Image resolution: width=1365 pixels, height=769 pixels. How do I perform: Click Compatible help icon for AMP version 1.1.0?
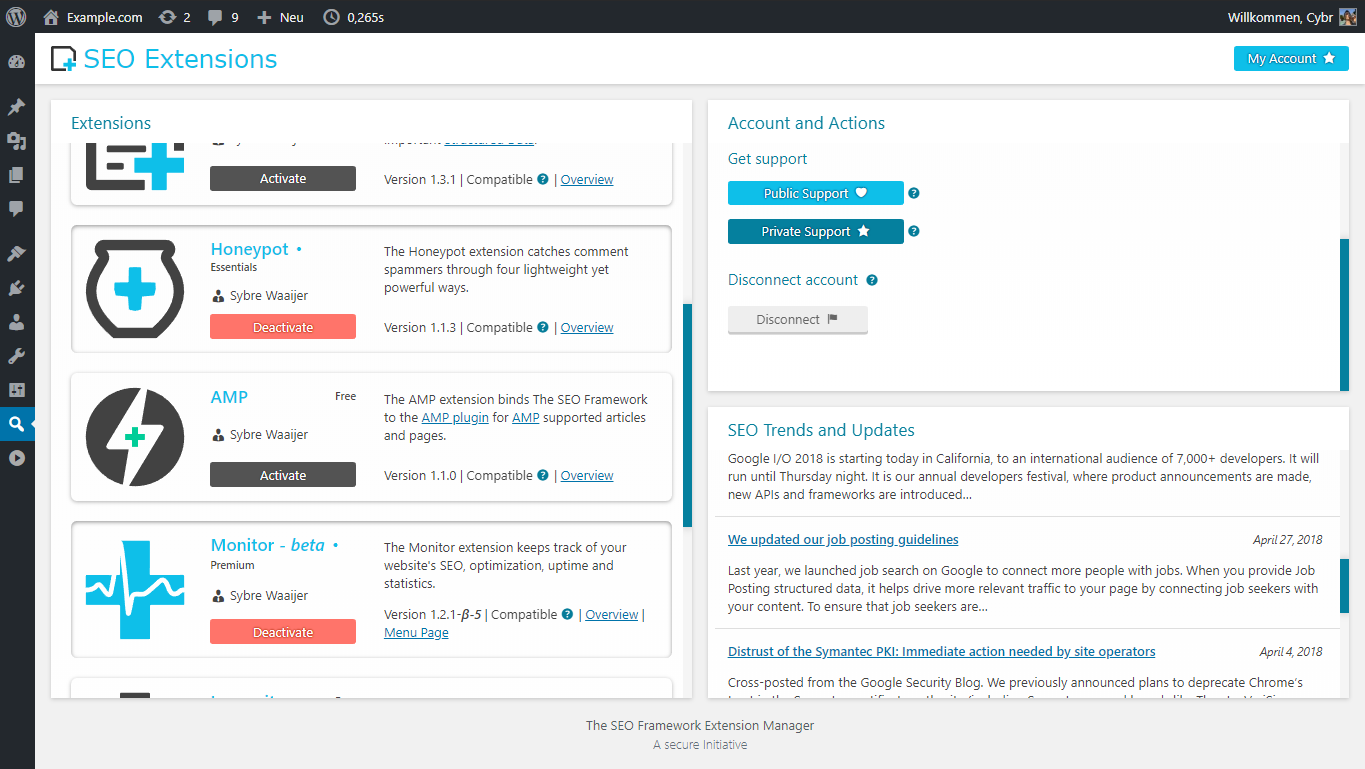(543, 475)
